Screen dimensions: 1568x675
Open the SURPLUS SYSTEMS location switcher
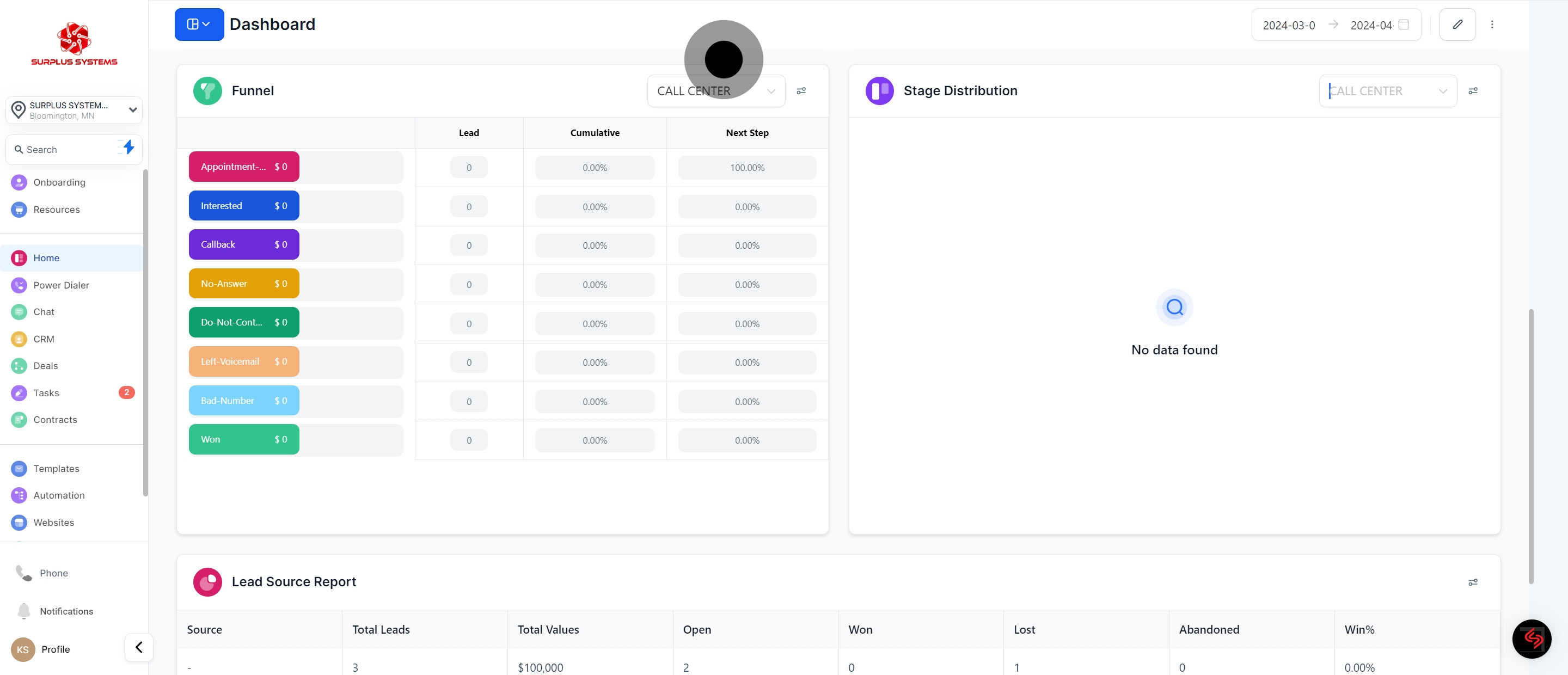click(x=73, y=110)
